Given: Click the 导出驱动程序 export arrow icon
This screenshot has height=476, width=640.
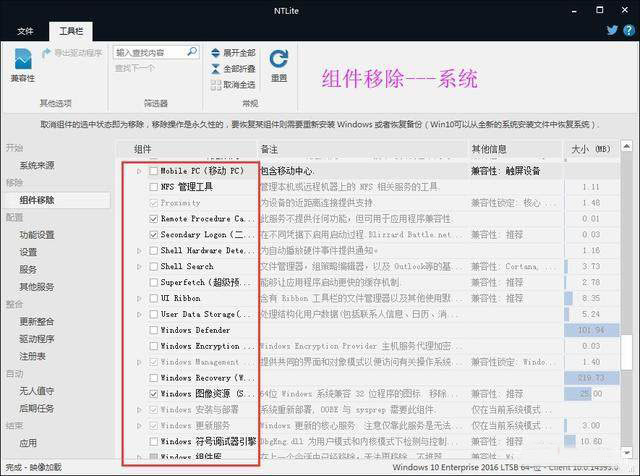Looking at the screenshot, I should pyautogui.click(x=46, y=53).
